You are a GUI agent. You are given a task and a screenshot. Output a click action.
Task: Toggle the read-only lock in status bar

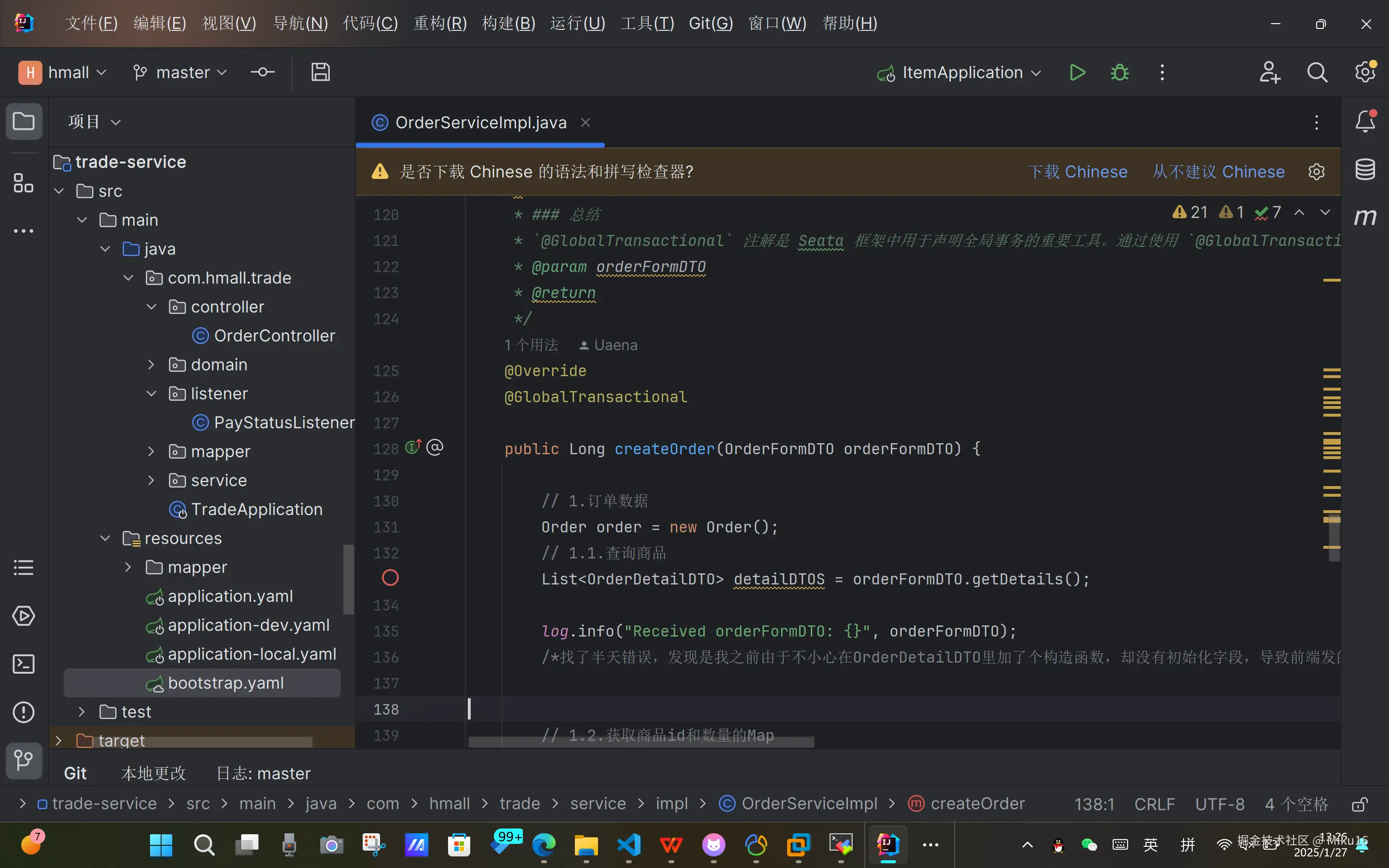click(x=1359, y=804)
